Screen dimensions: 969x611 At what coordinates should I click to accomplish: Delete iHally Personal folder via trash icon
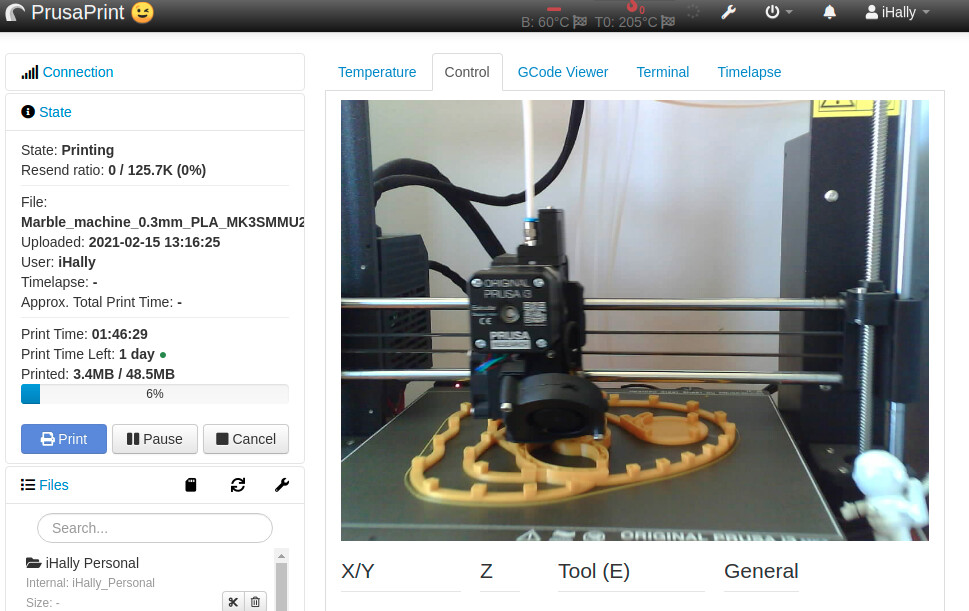click(255, 601)
